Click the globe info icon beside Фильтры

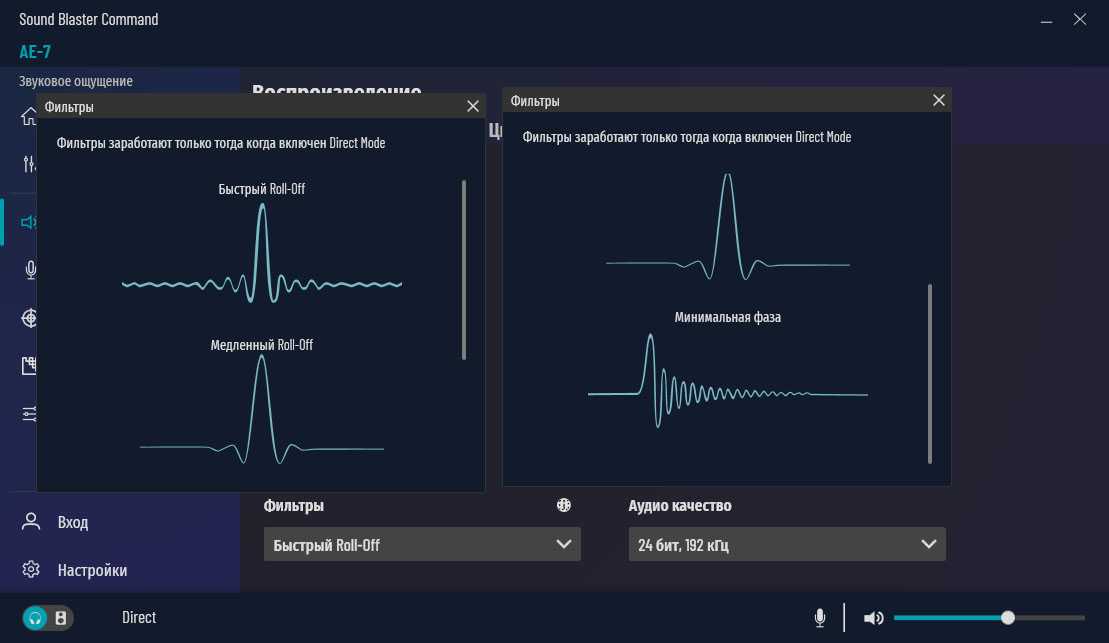pyautogui.click(x=564, y=506)
